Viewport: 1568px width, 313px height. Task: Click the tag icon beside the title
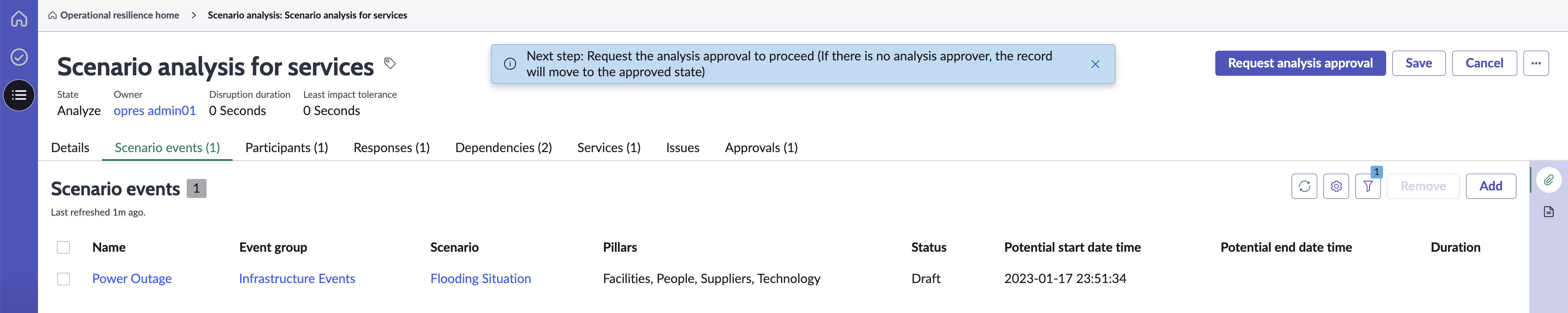(390, 63)
